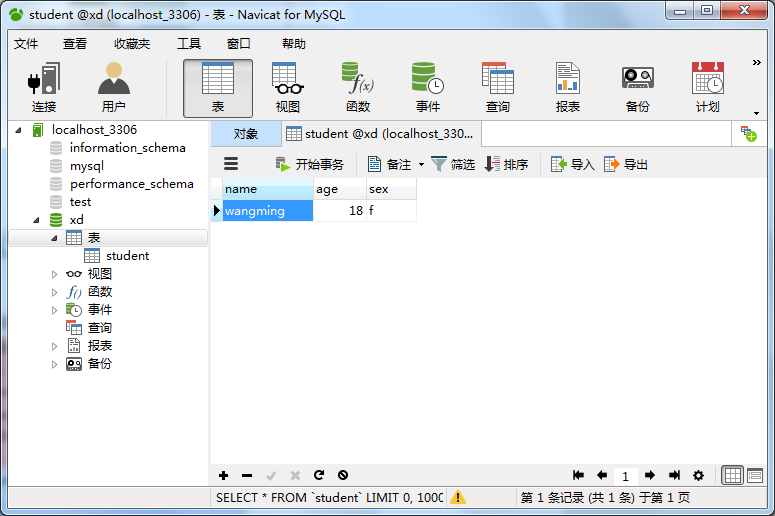Expand the 视图 views tree node
This screenshot has height=516, width=775.
[x=54, y=274]
